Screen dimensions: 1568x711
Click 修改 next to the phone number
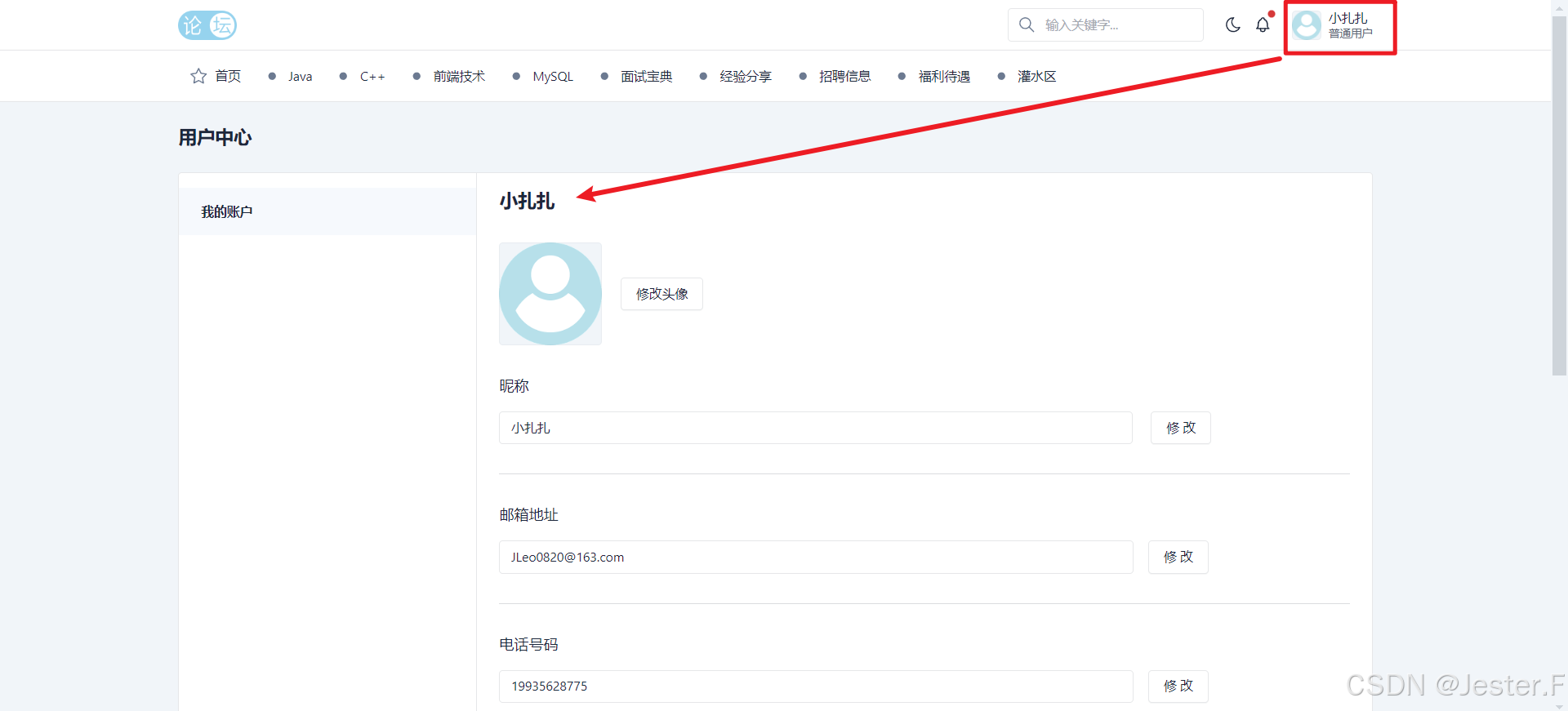1178,687
